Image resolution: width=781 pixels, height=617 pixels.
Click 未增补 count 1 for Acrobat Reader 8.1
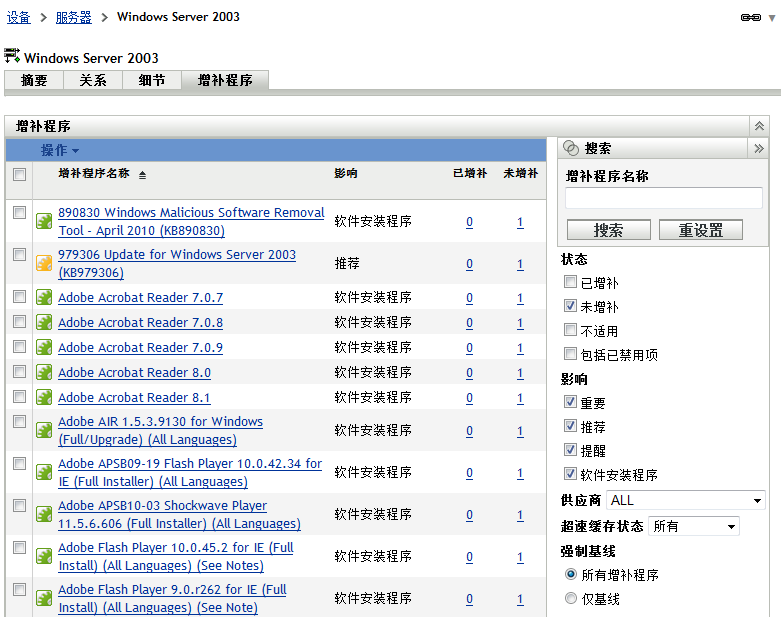click(x=520, y=397)
